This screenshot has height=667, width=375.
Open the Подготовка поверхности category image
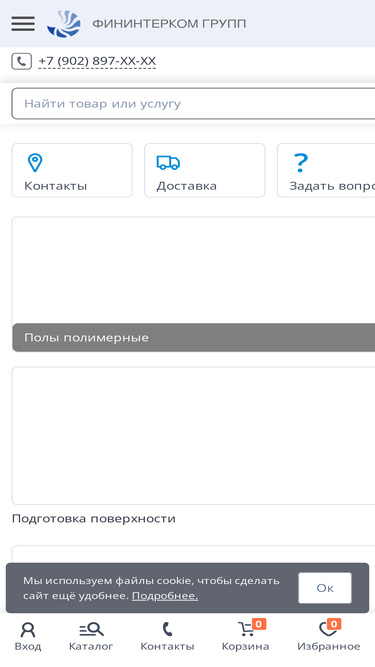point(193,436)
